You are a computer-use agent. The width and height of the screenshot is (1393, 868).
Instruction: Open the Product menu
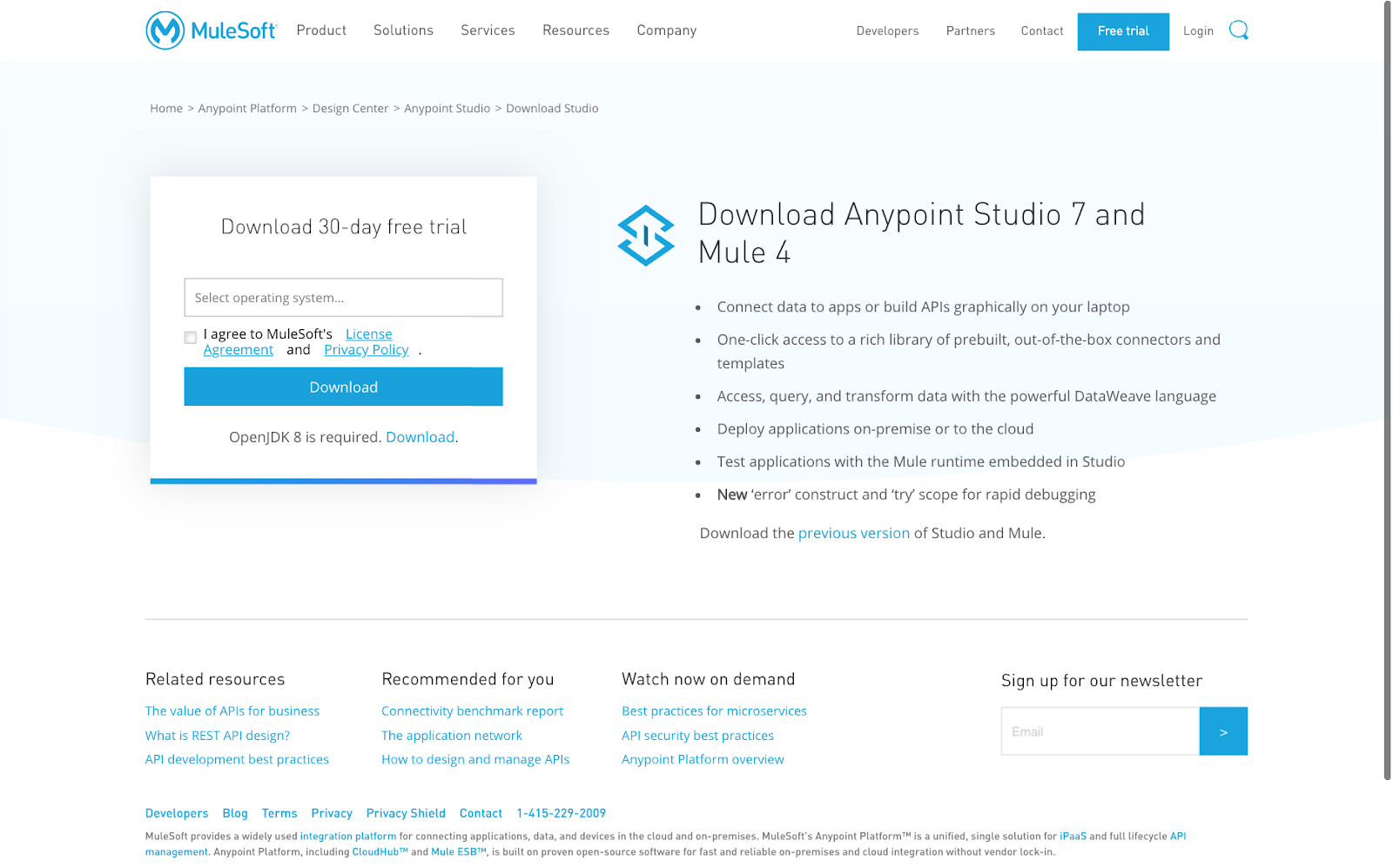[x=321, y=30]
